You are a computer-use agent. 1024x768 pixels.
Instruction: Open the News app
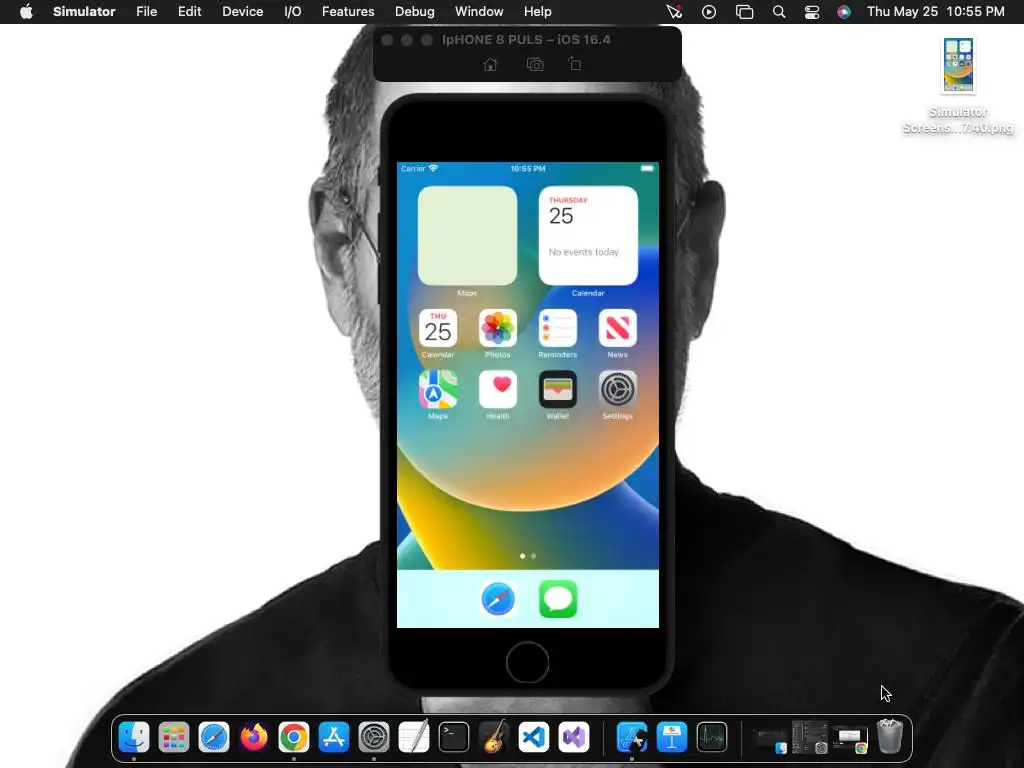[617, 328]
